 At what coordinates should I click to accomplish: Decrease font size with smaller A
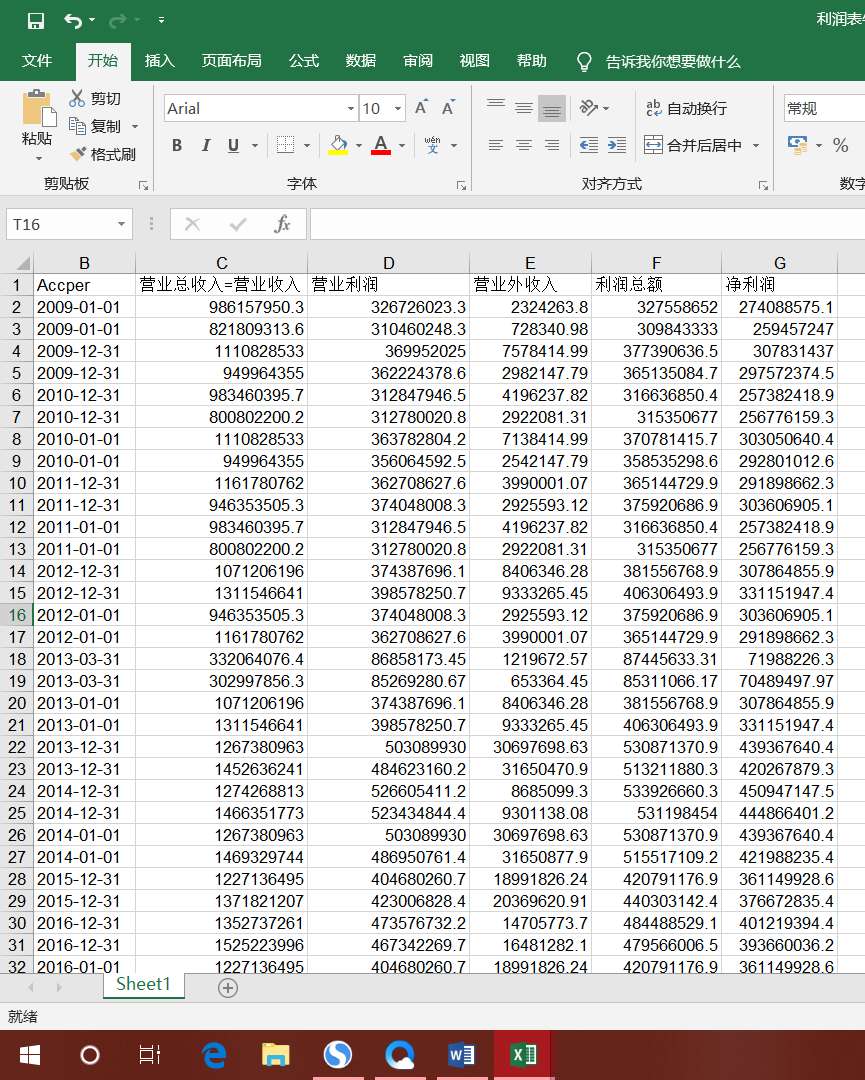coord(448,107)
